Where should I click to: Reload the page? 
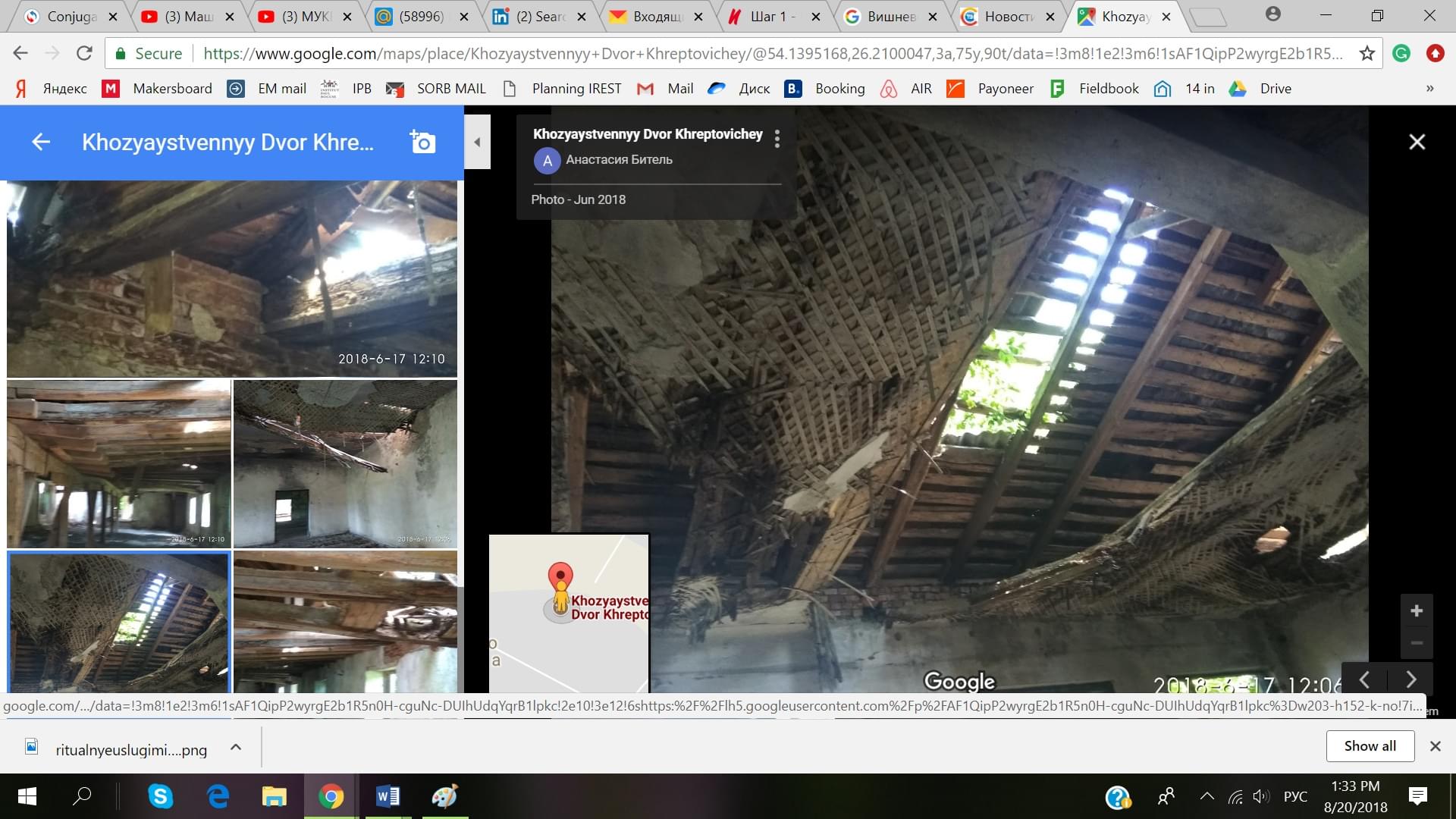(84, 53)
